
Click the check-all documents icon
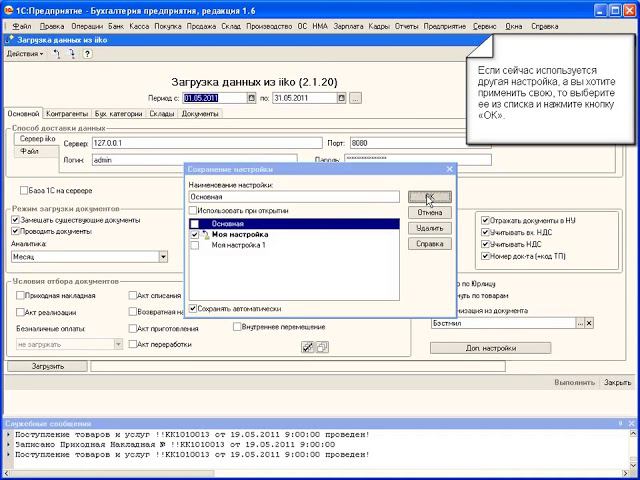pyautogui.click(x=308, y=346)
